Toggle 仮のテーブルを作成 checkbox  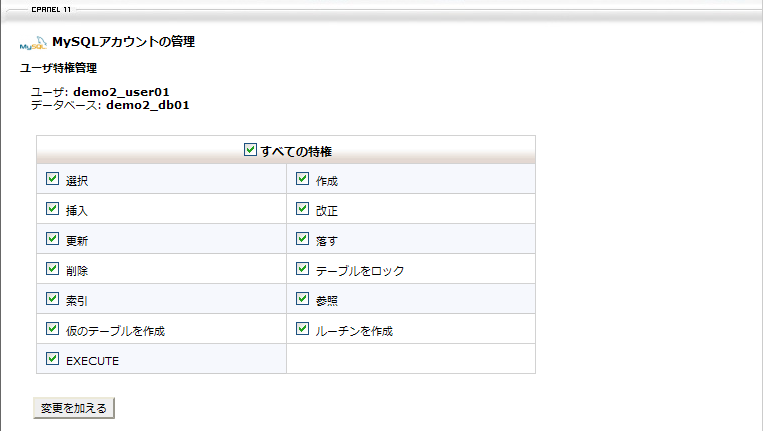[53, 328]
